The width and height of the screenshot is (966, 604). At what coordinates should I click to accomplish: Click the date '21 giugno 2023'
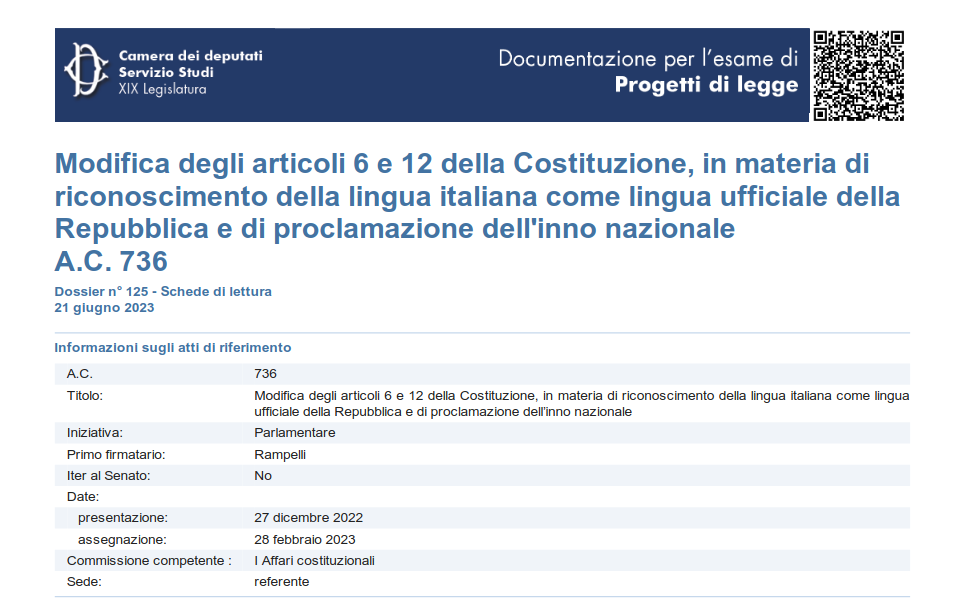tap(104, 308)
